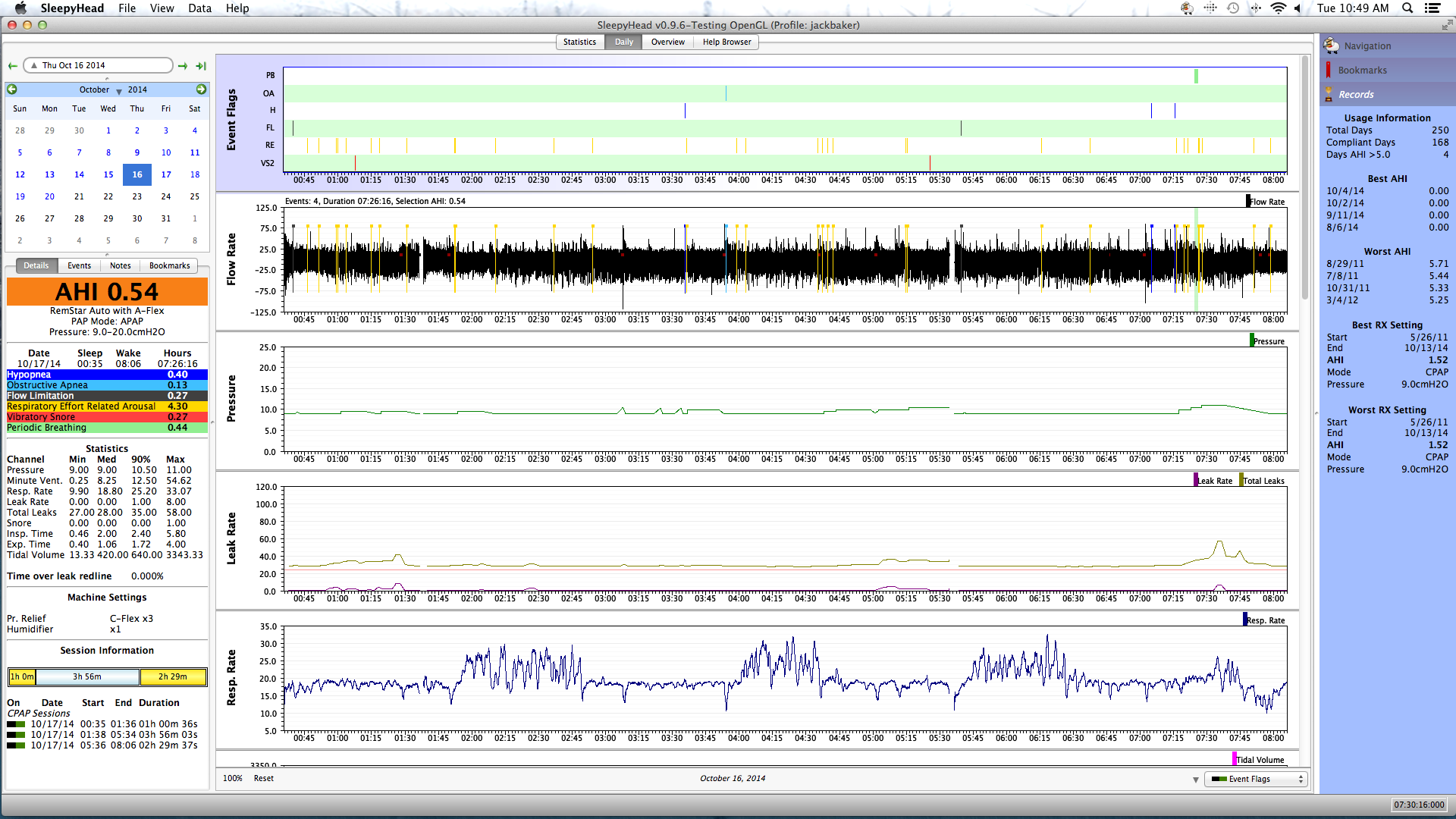1456x819 pixels.
Task: Open Time Machine menu bar icon
Action: point(1234,8)
